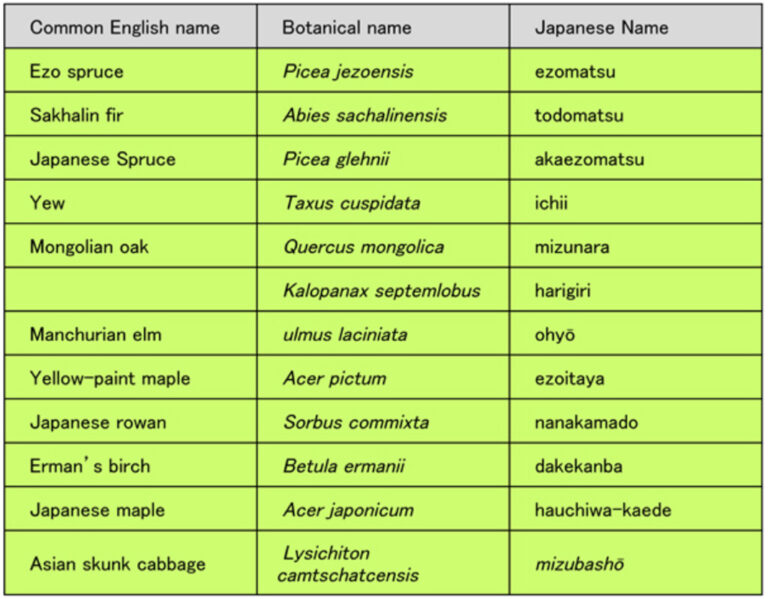The width and height of the screenshot is (768, 599).
Task: Click the "hauchiwa-kaede" cell
Action: (x=603, y=510)
